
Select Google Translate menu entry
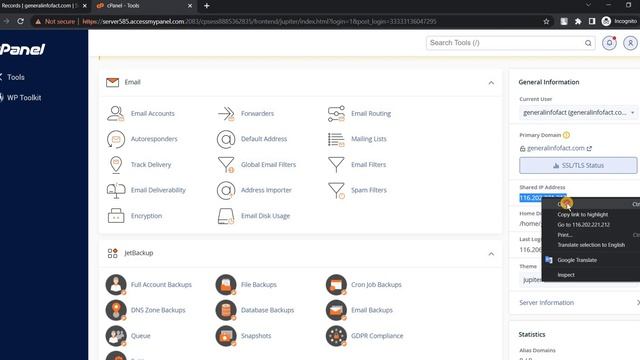click(x=577, y=260)
